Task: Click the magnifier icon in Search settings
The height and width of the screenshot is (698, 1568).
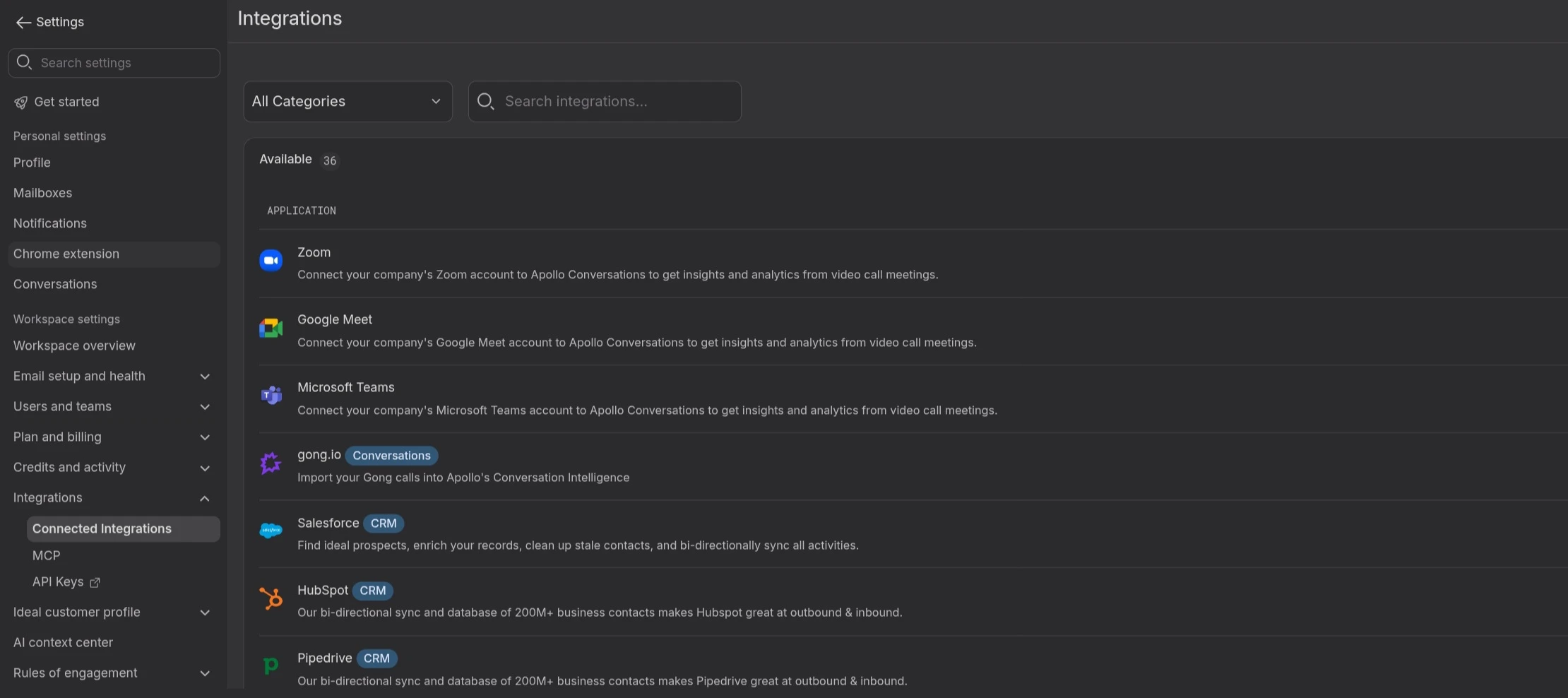Action: [x=24, y=62]
